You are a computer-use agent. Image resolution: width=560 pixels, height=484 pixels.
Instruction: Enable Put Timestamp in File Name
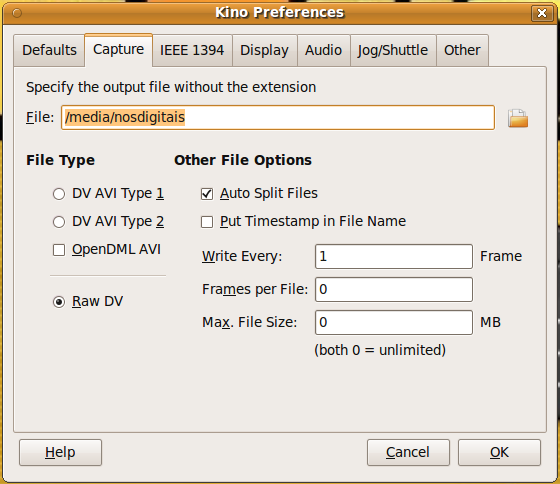coord(207,222)
